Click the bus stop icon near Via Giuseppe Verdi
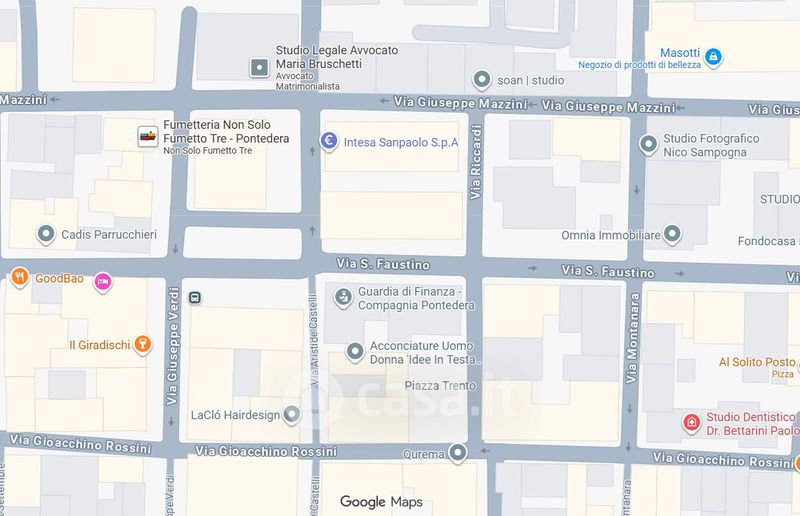 (194, 298)
